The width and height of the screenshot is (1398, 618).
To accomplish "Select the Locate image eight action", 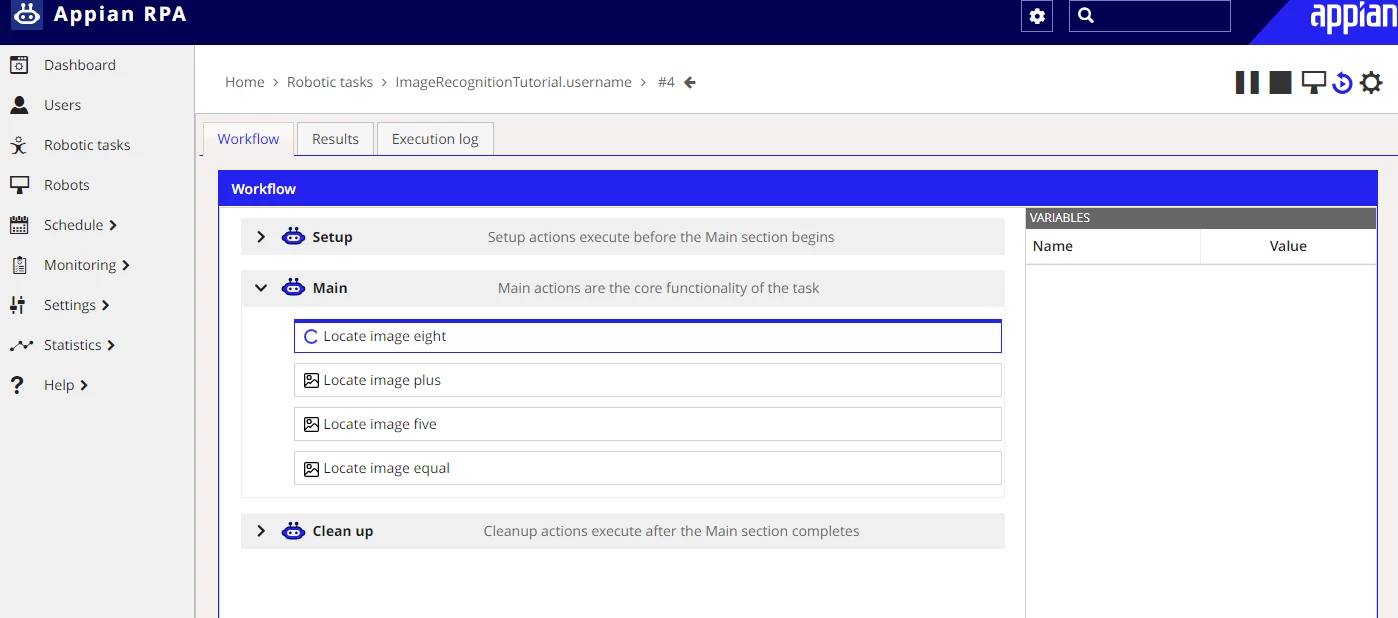I will click(x=648, y=336).
